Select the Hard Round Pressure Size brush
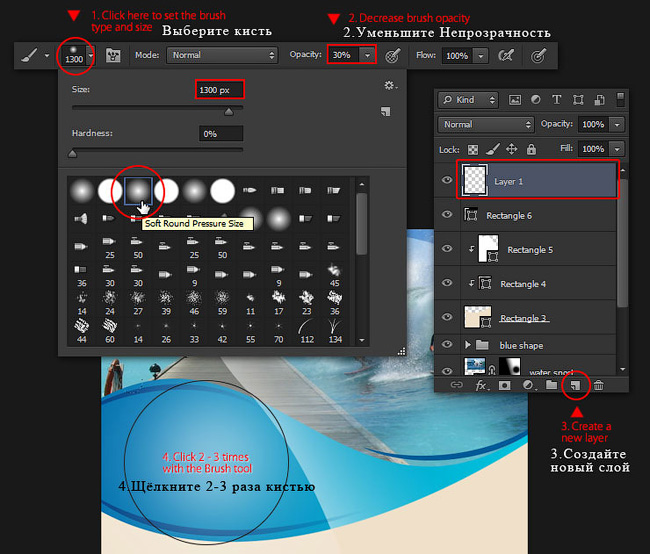The image size is (650, 554). 166,191
